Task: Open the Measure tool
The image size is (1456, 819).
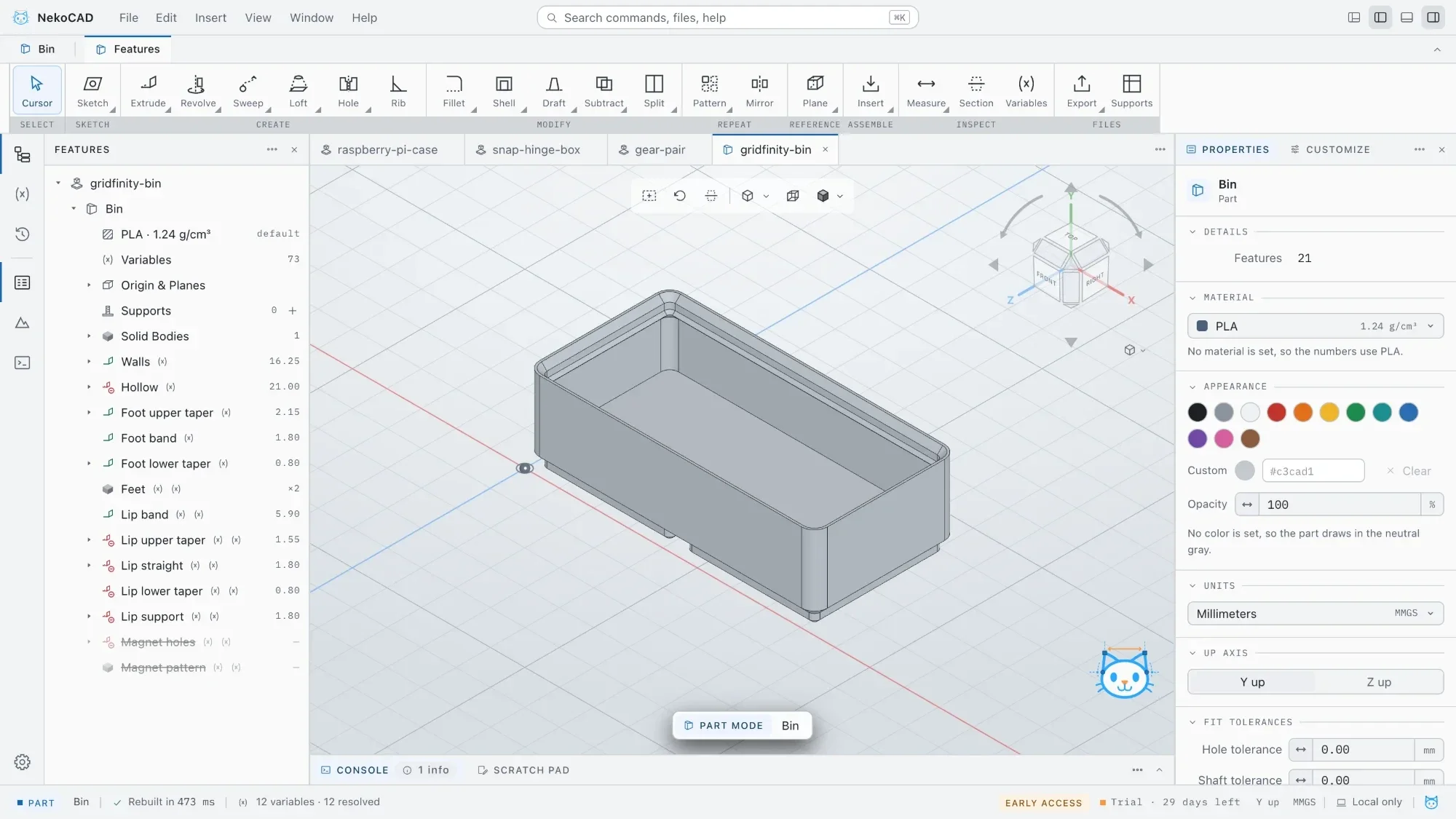Action: click(926, 90)
